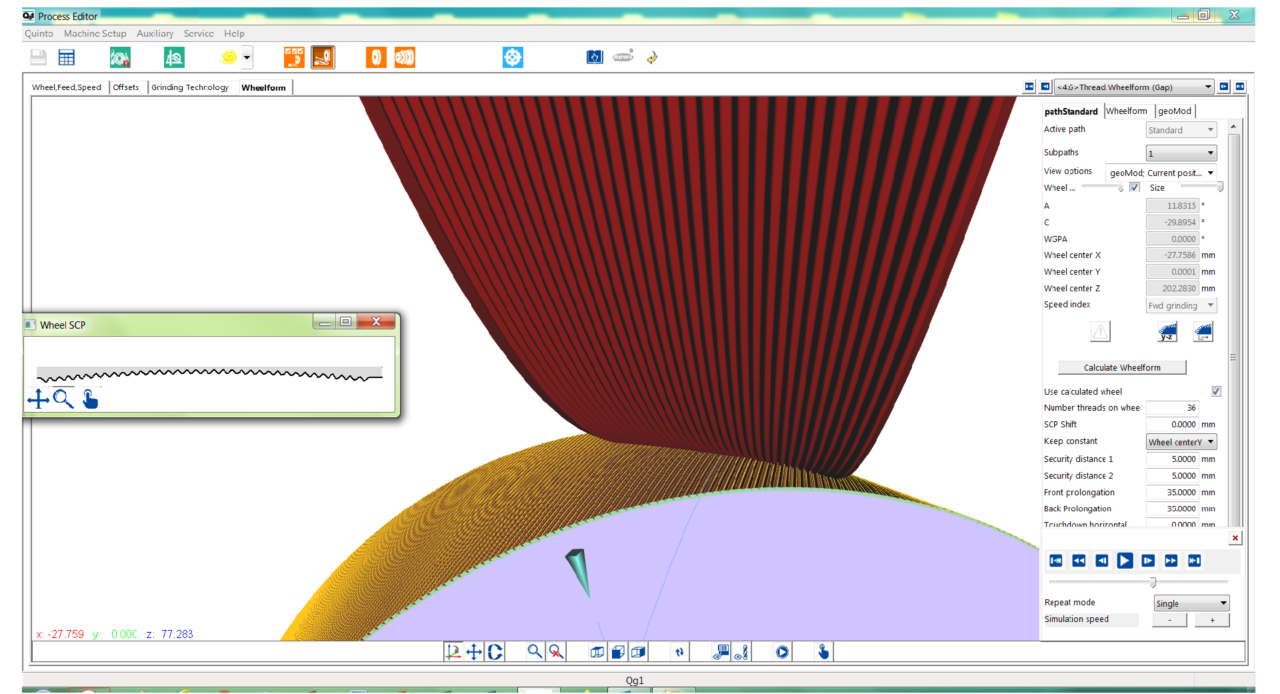
Task: Click the green dresser setup toolbar icon
Action: [x=174, y=58]
